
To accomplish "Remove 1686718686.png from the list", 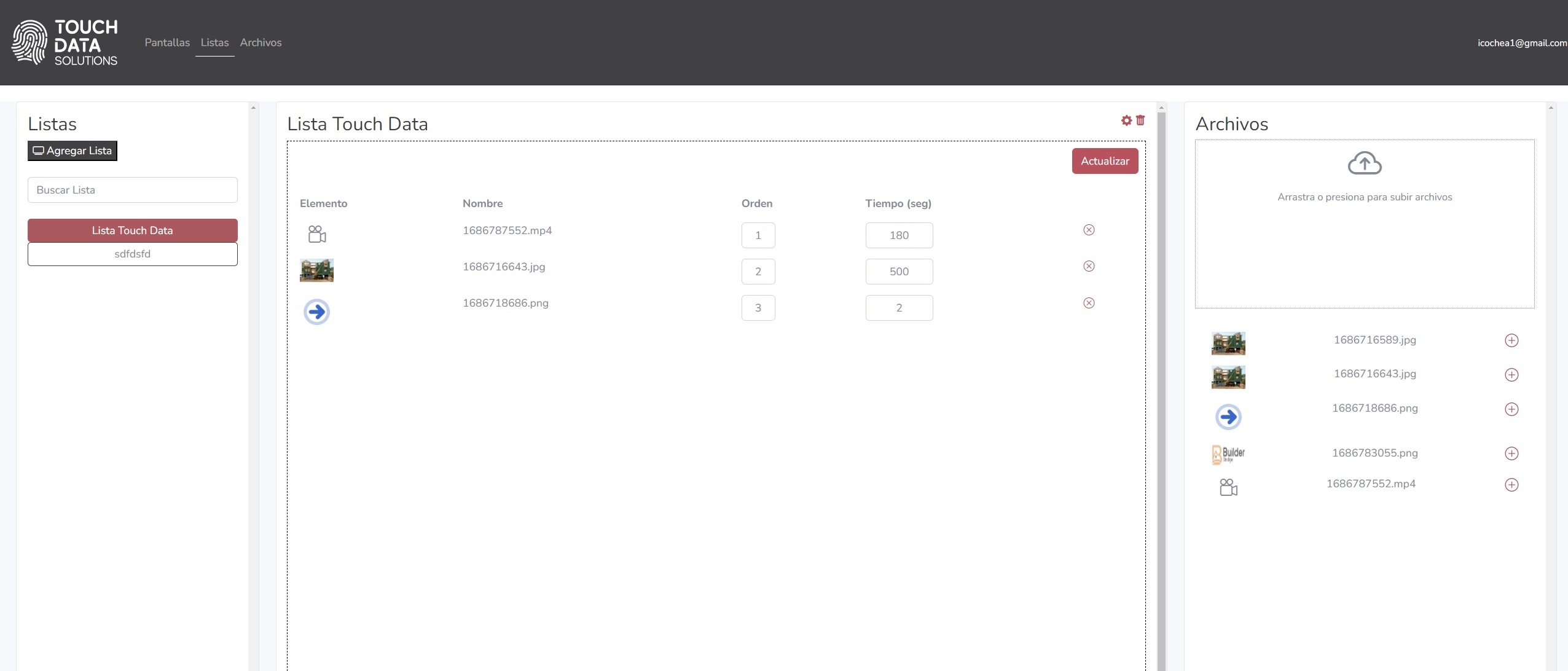I will [1089, 303].
